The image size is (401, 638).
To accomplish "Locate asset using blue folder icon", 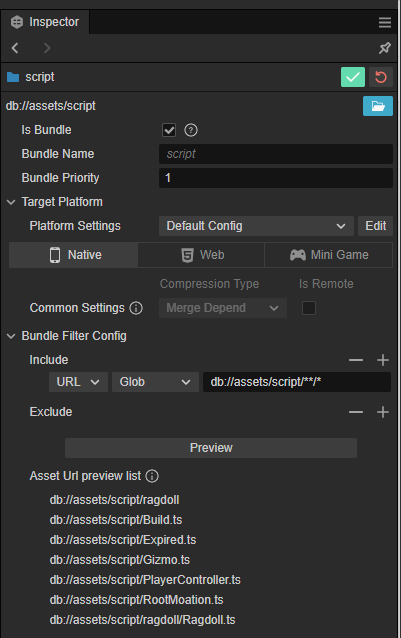I will pyautogui.click(x=378, y=106).
